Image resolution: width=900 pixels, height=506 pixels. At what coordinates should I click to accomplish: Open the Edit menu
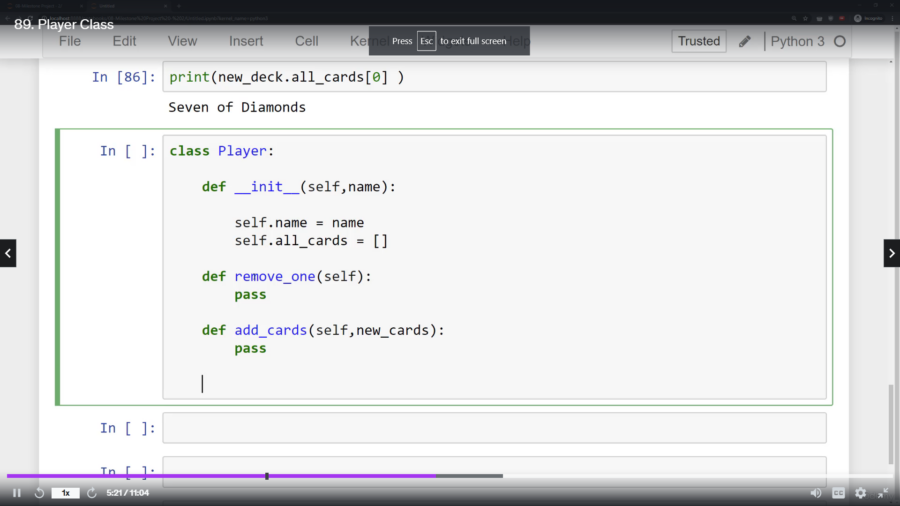pos(124,41)
